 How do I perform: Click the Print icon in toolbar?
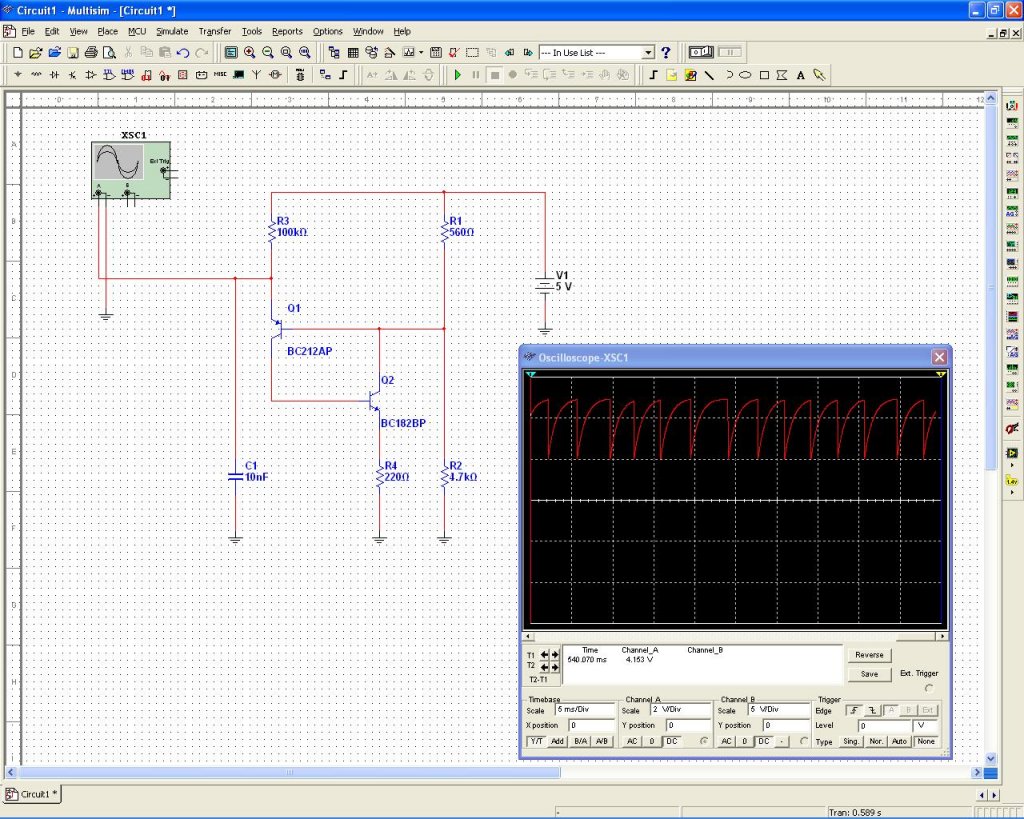coord(91,52)
